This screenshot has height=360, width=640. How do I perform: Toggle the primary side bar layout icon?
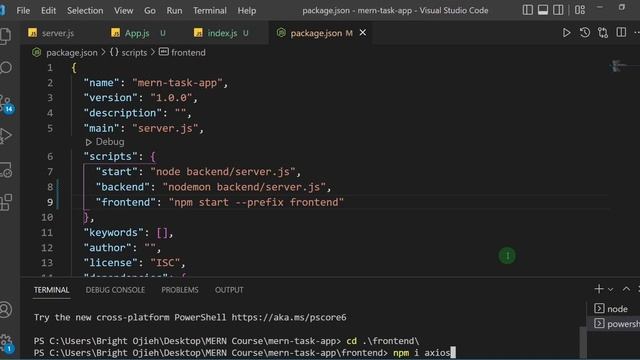pos(527,10)
